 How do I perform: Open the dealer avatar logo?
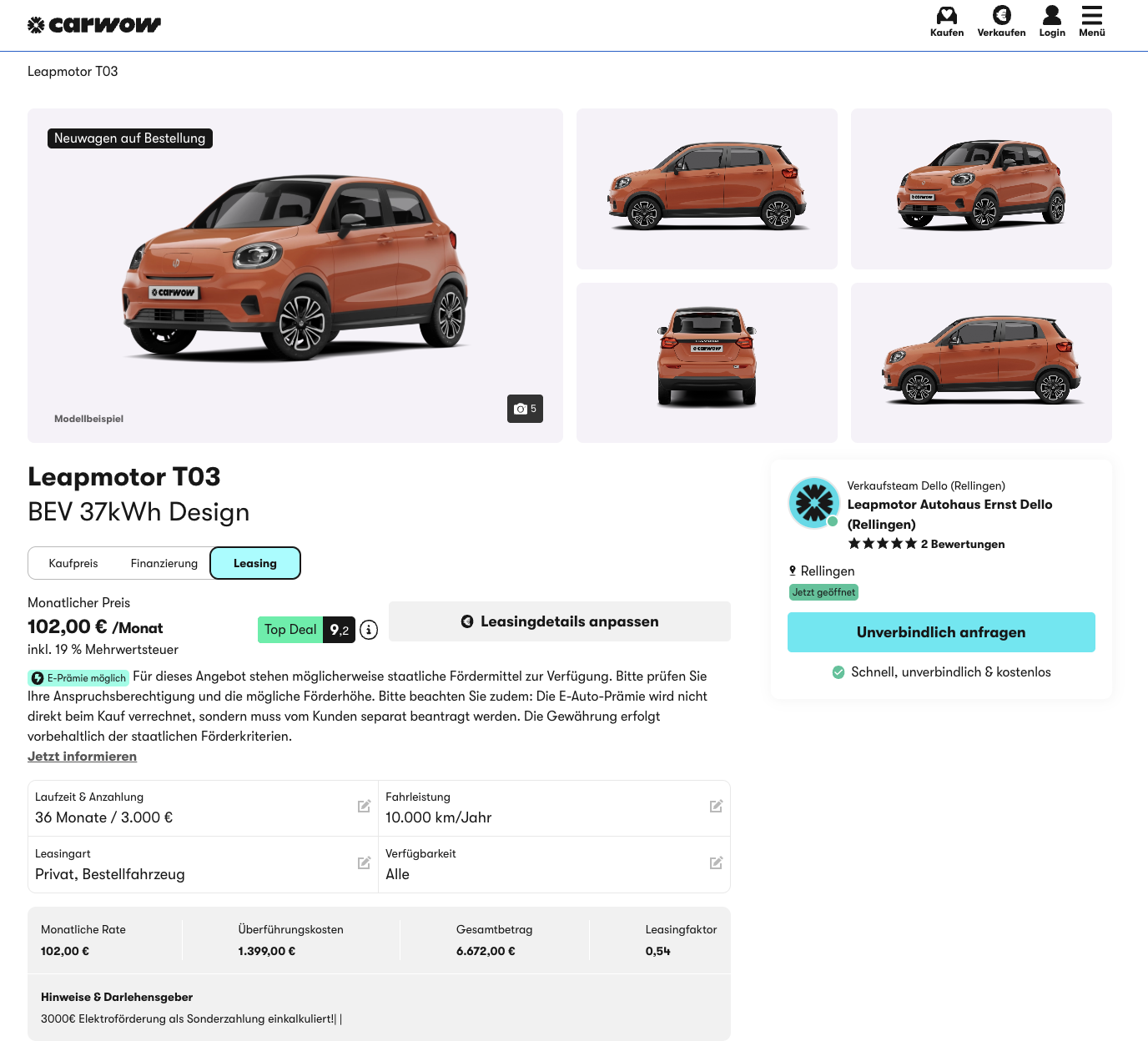click(x=813, y=503)
